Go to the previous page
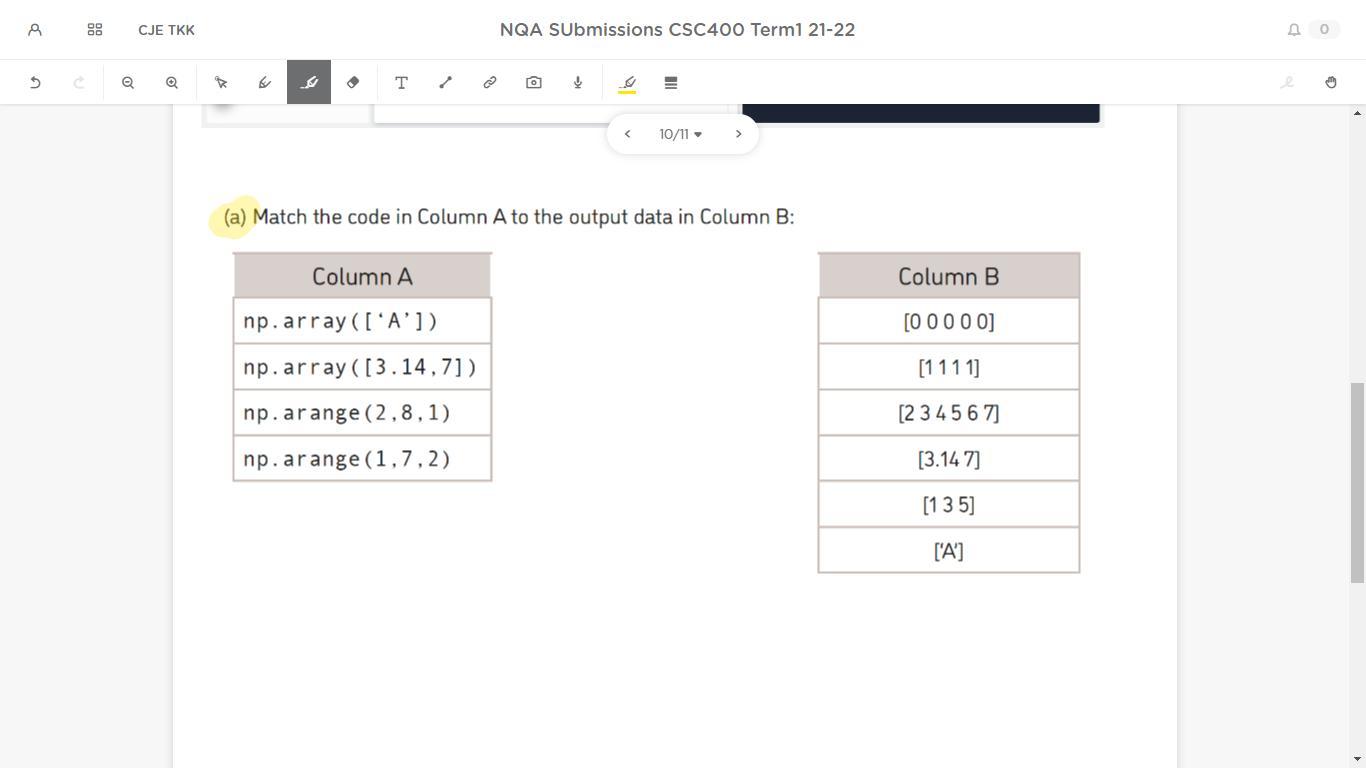Screen dimensions: 1366x768 click(627, 134)
